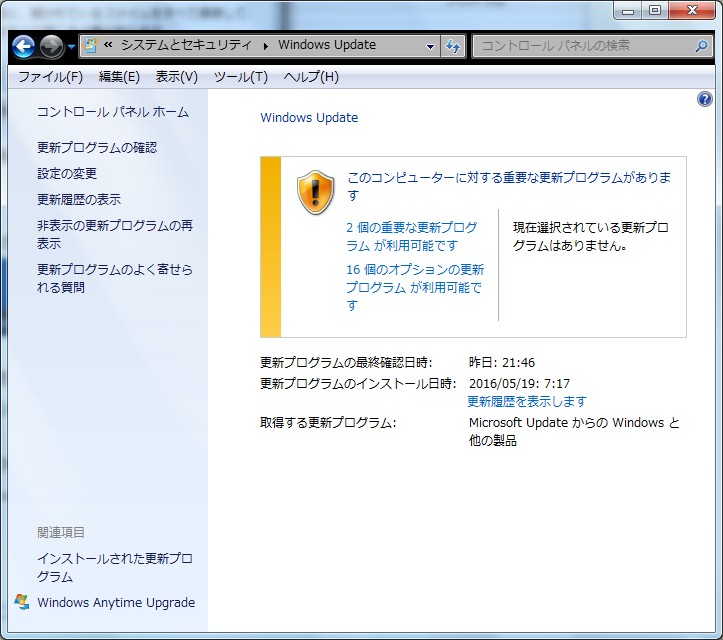
Task: Open 設定の変更 in the sidebar
Action: (x=67, y=174)
